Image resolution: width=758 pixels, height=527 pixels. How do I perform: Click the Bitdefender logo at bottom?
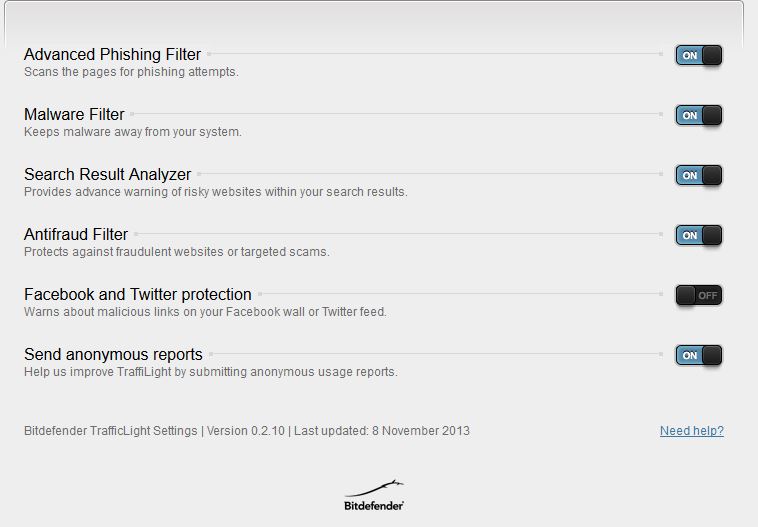coord(374,496)
